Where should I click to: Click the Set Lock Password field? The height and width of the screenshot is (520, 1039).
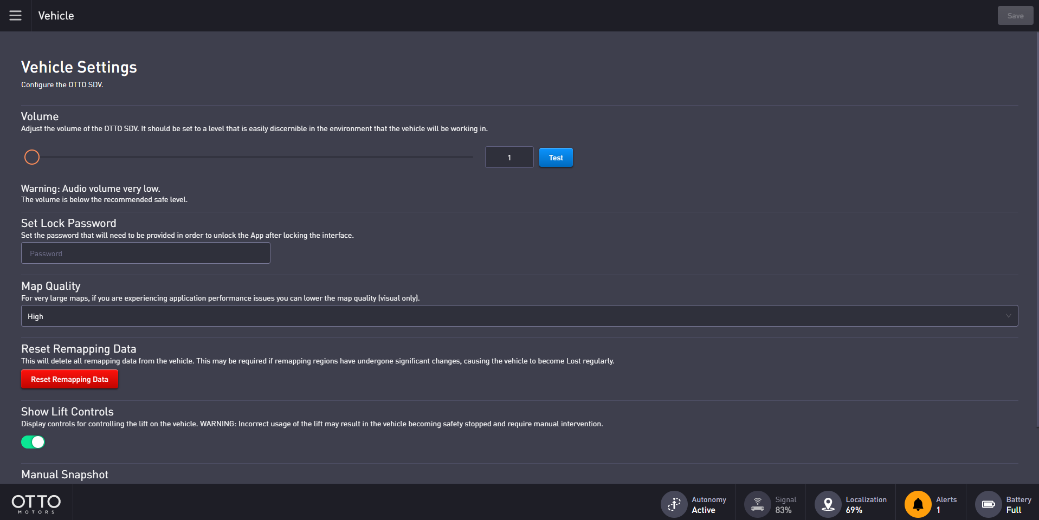[x=146, y=254]
